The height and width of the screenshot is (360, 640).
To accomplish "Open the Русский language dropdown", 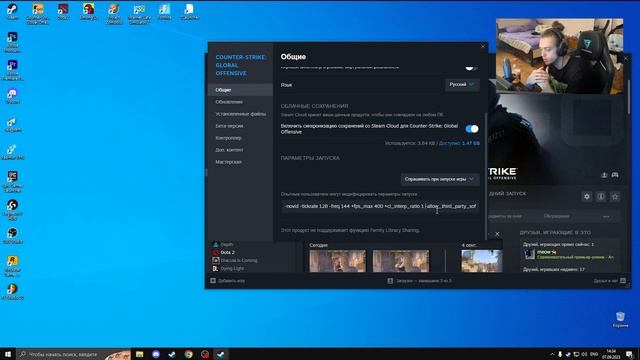I will point(462,84).
